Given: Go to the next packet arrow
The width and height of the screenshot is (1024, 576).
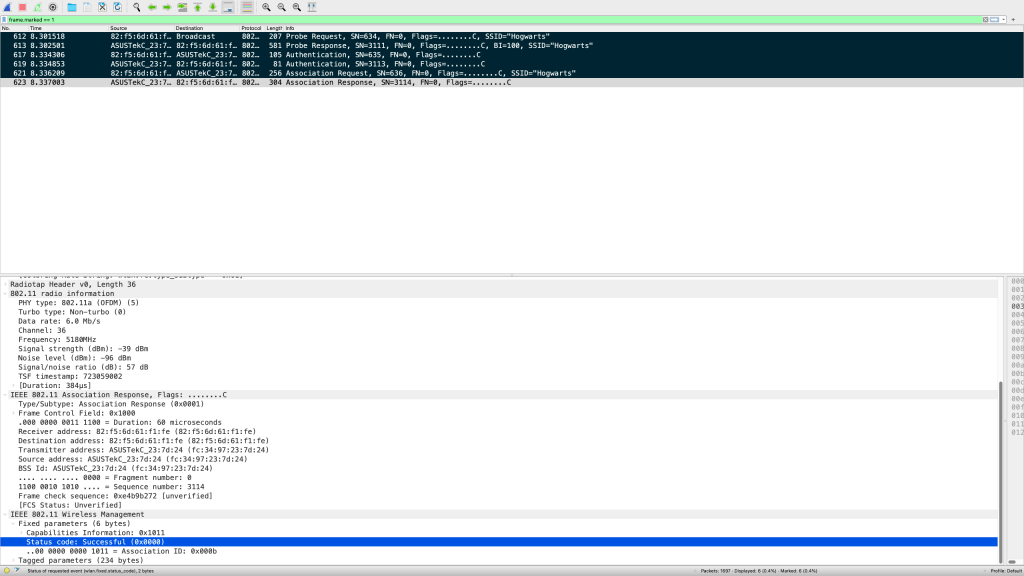Looking at the screenshot, I should click(x=166, y=7).
